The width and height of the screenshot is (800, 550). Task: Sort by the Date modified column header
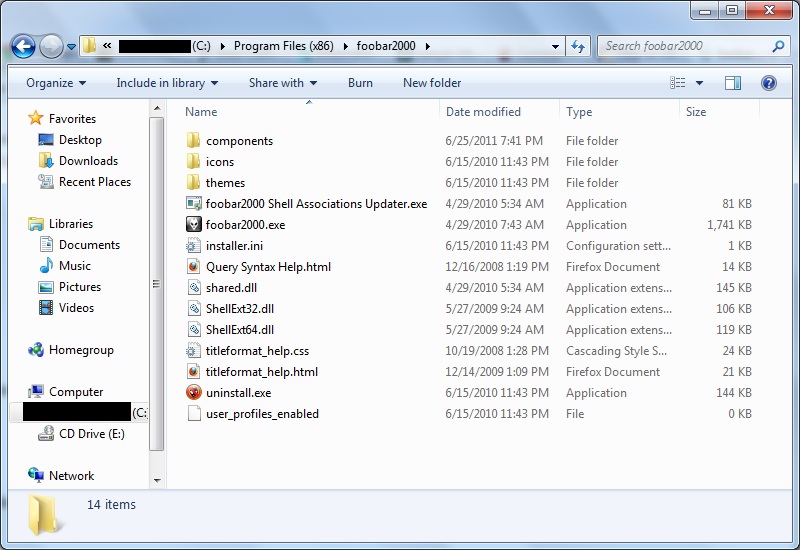[x=483, y=112]
